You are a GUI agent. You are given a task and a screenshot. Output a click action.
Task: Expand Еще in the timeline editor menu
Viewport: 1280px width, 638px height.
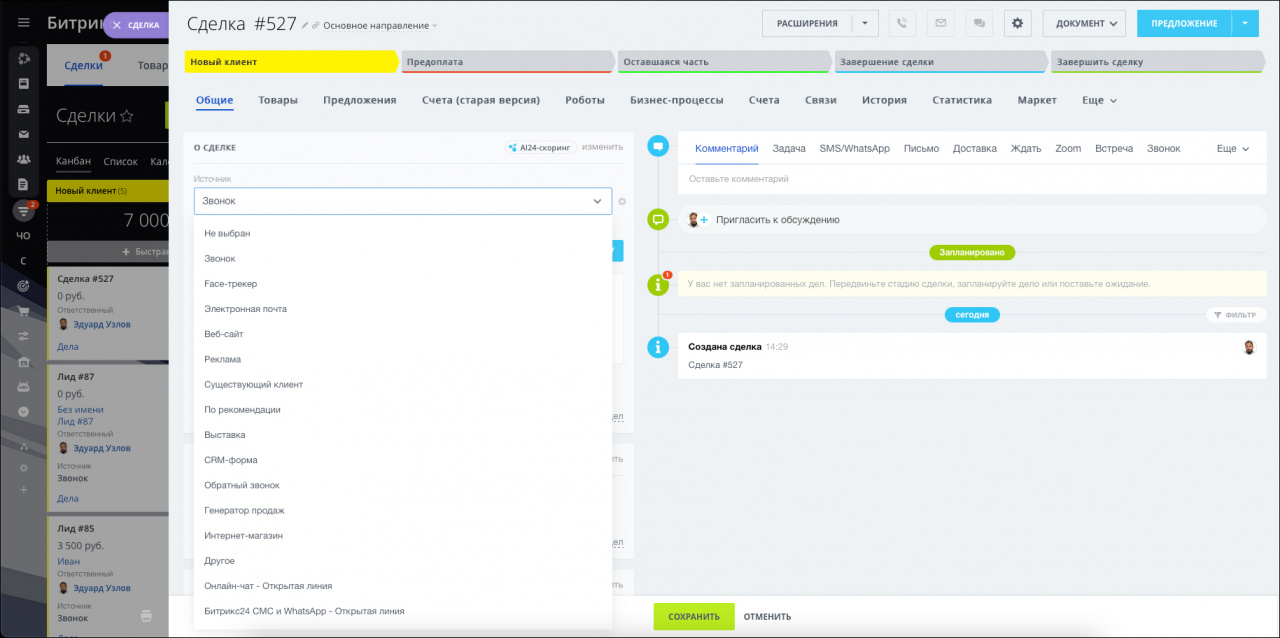tap(1233, 148)
